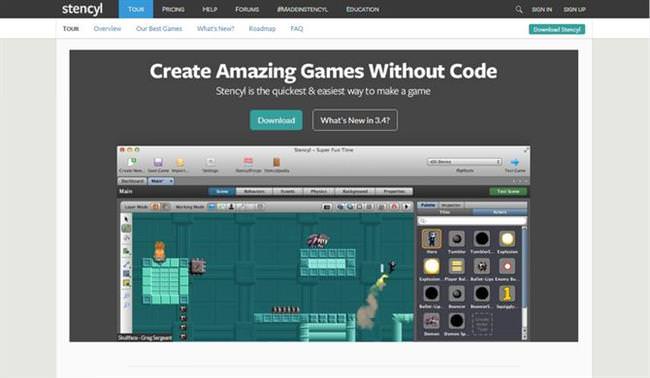
Task: Click the teal Download button
Action: click(276, 120)
